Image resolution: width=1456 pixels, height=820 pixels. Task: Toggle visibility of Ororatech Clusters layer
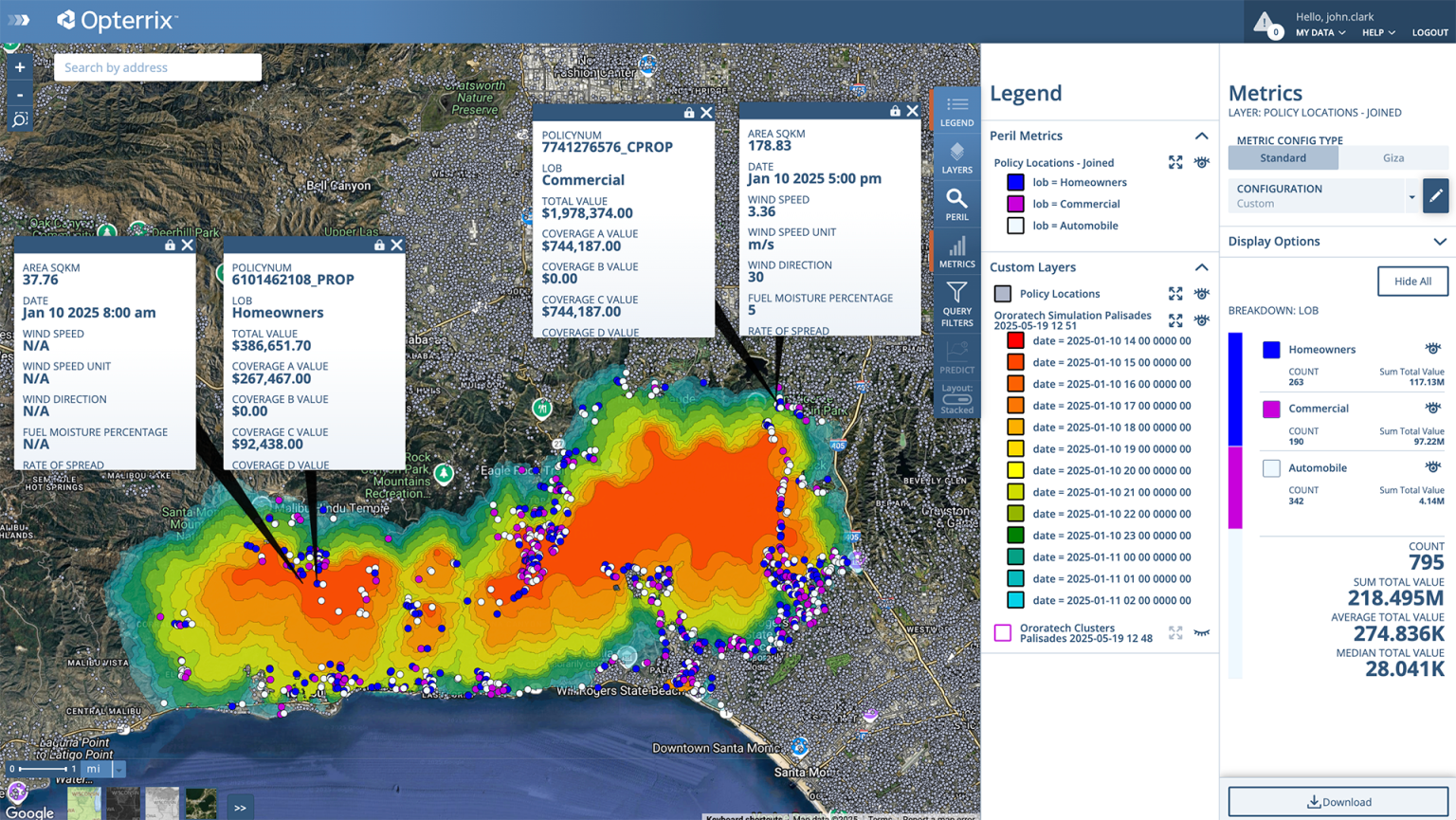(x=1201, y=633)
